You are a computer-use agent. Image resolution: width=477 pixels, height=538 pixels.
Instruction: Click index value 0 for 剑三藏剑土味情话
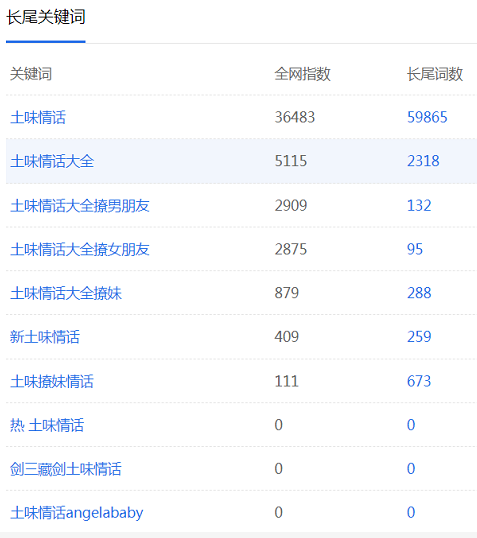(279, 469)
